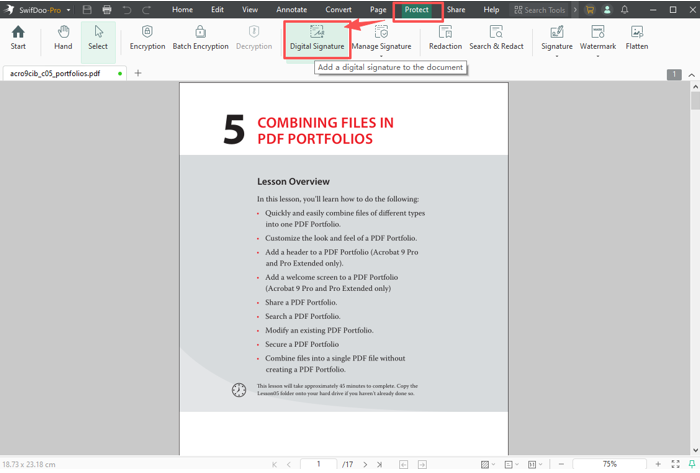Print the document
The image size is (700, 473).
[107, 9]
